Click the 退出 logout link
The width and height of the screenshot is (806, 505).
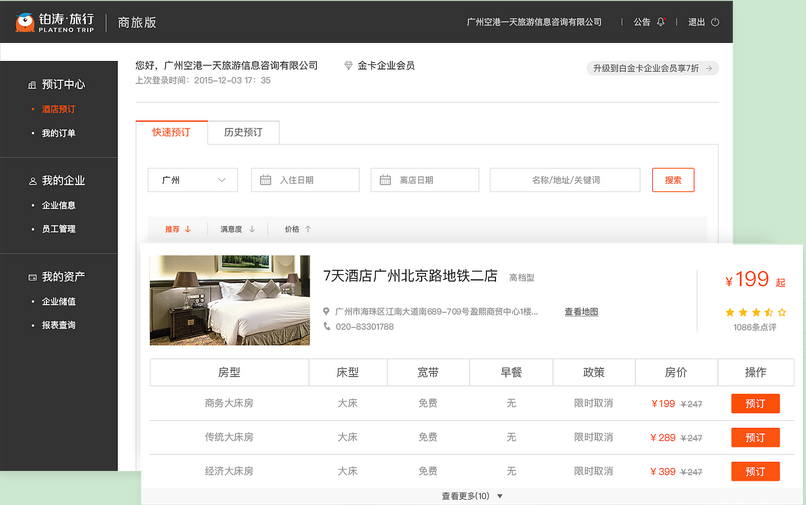(x=697, y=22)
